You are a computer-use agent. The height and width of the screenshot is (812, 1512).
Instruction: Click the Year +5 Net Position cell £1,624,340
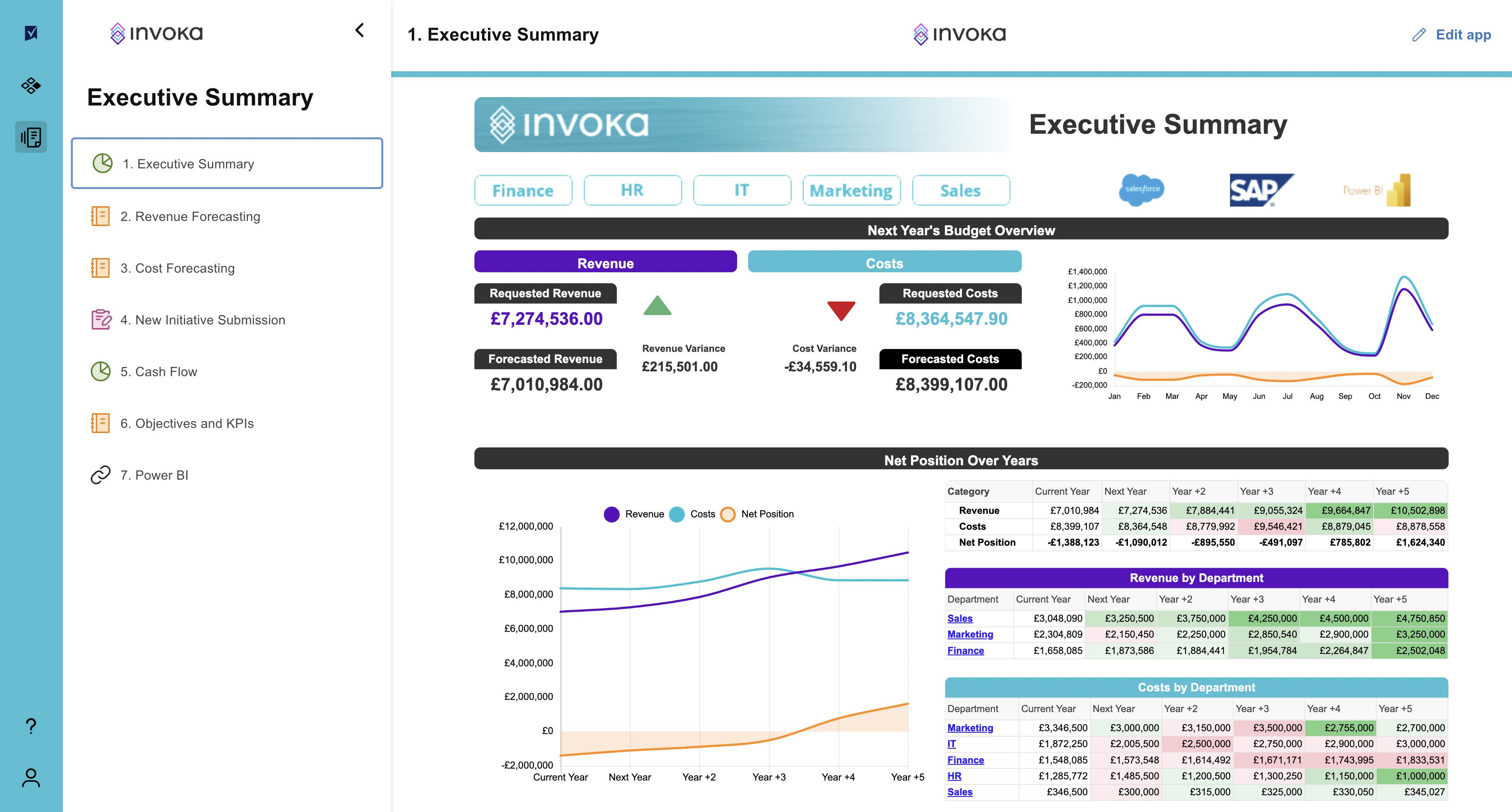pyautogui.click(x=1411, y=543)
